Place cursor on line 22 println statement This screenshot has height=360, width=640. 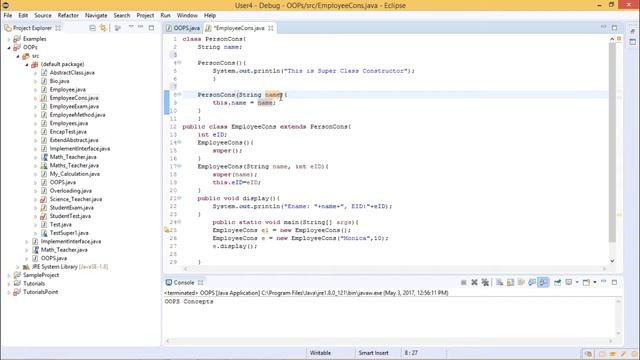pyautogui.click(x=302, y=207)
